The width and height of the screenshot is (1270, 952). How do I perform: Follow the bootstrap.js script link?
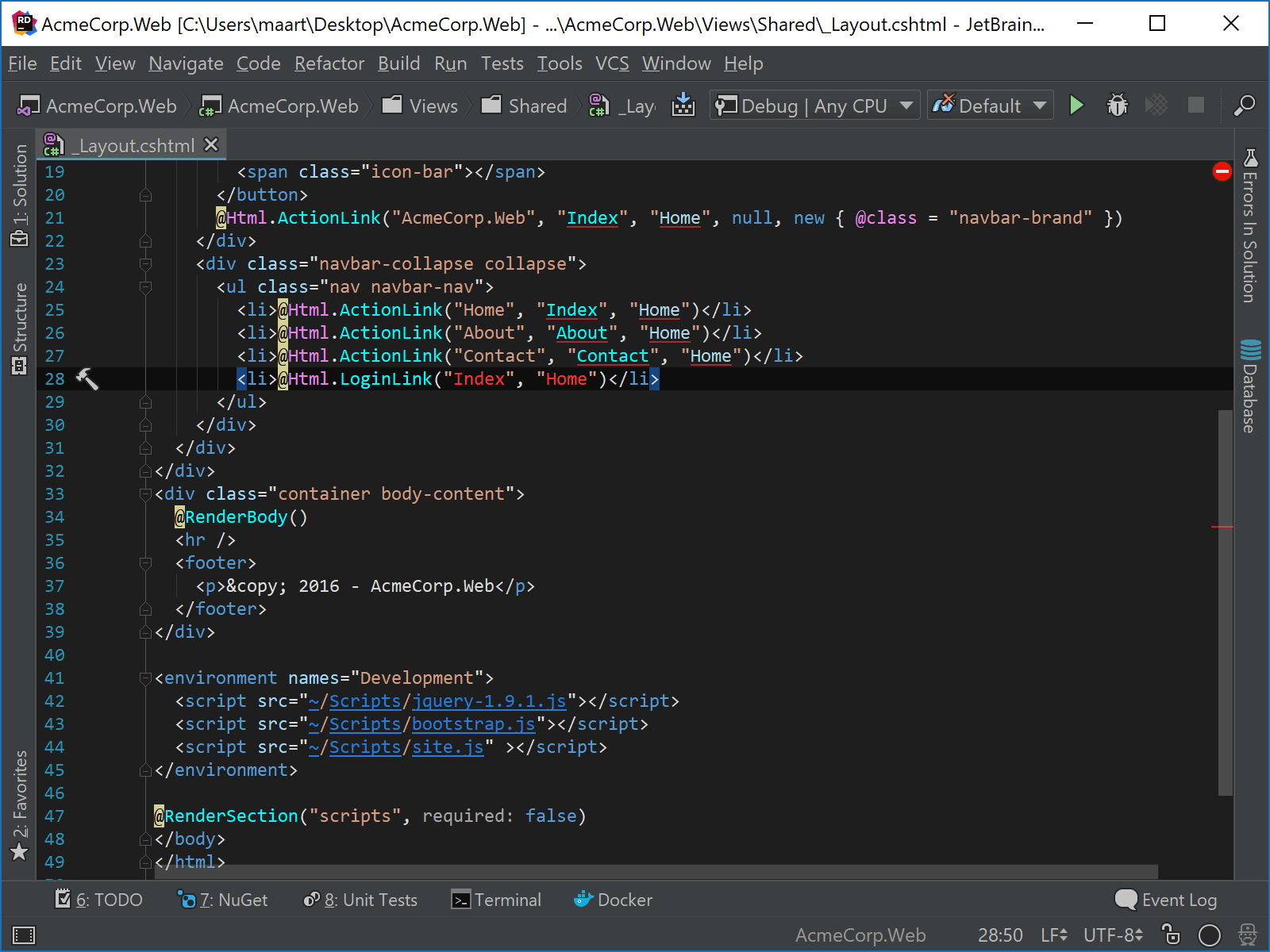(x=474, y=724)
